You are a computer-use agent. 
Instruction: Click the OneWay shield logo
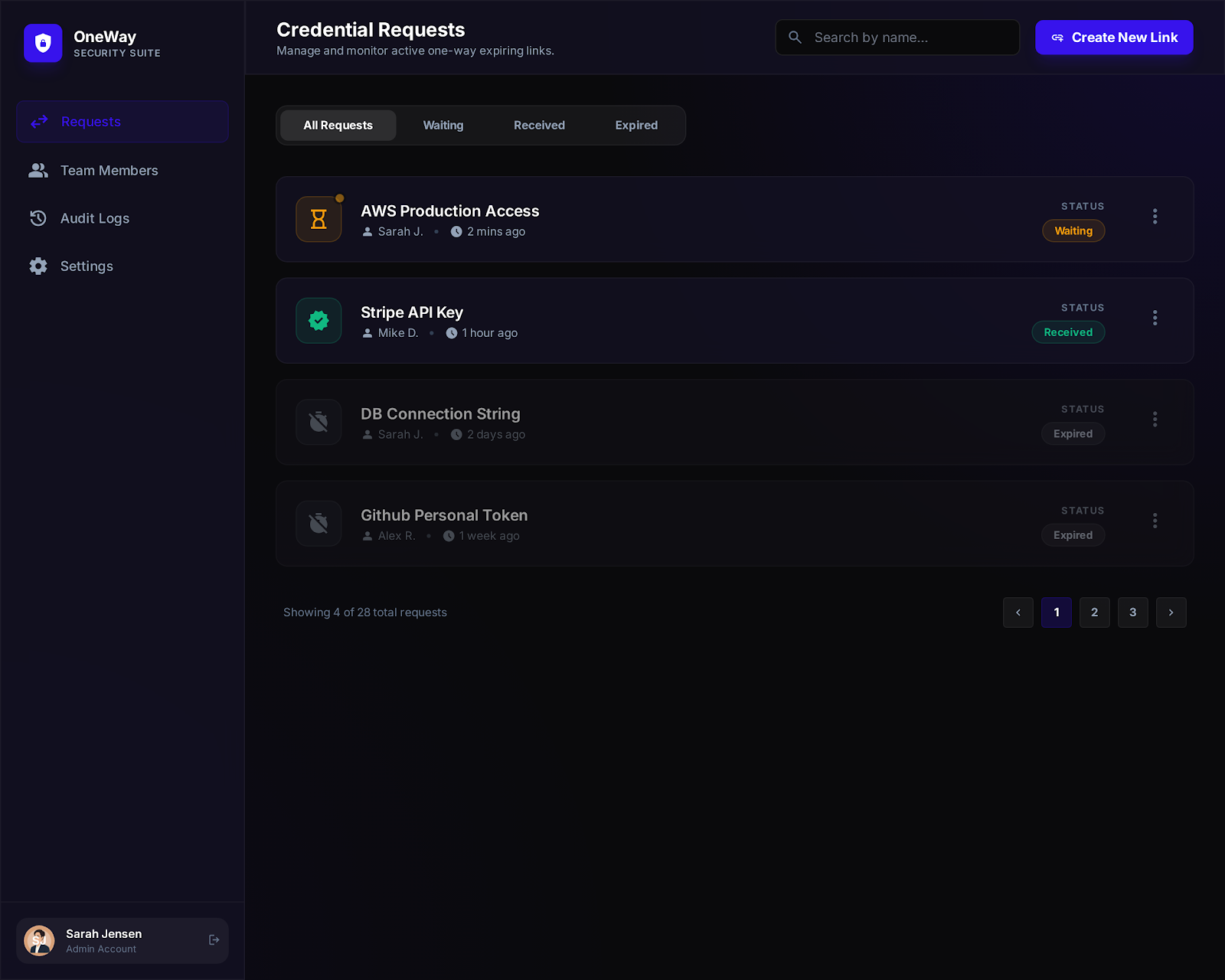pyautogui.click(x=42, y=44)
